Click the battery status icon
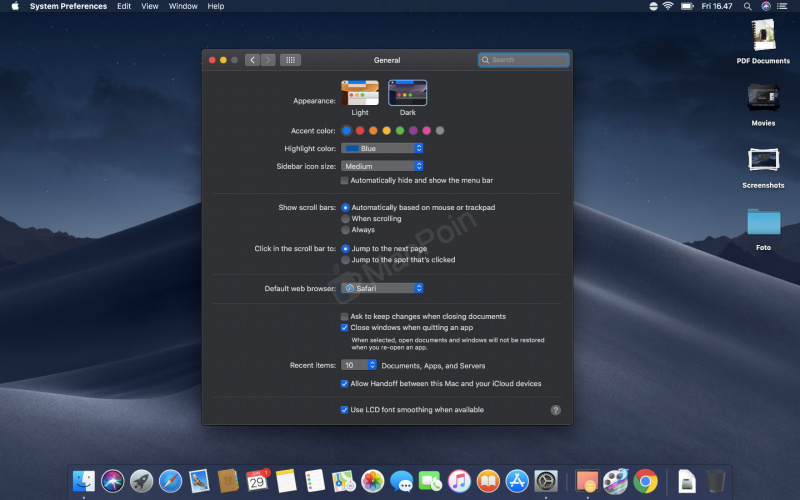Image resolution: width=800 pixels, height=500 pixels. coord(687,6)
